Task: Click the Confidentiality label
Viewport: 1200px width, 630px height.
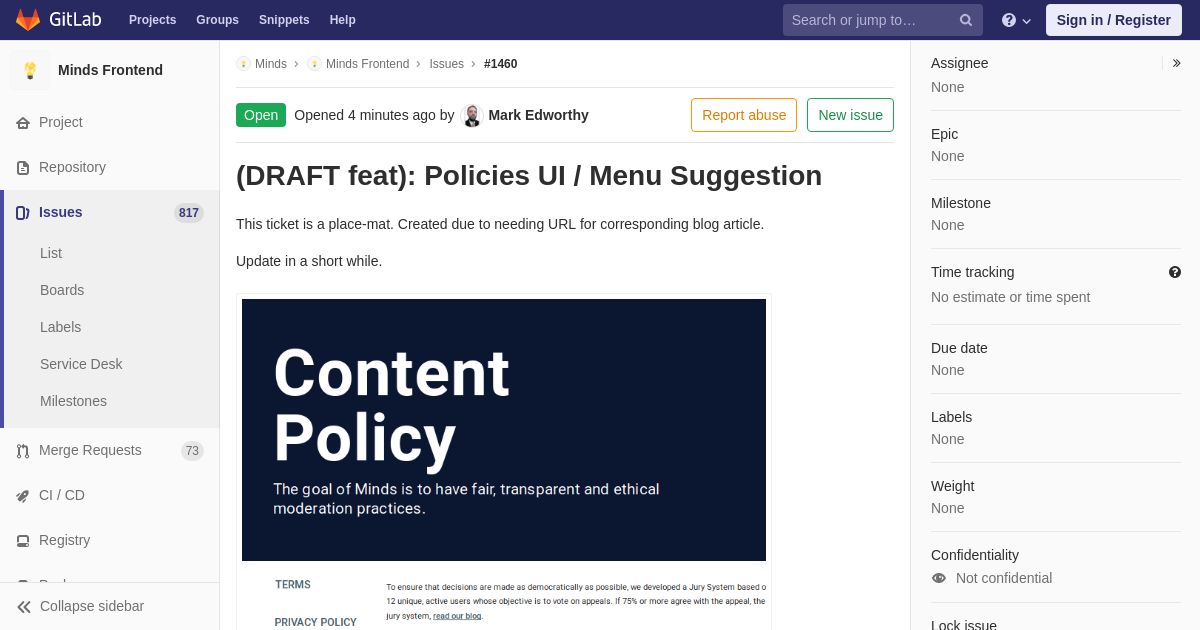Action: [975, 555]
